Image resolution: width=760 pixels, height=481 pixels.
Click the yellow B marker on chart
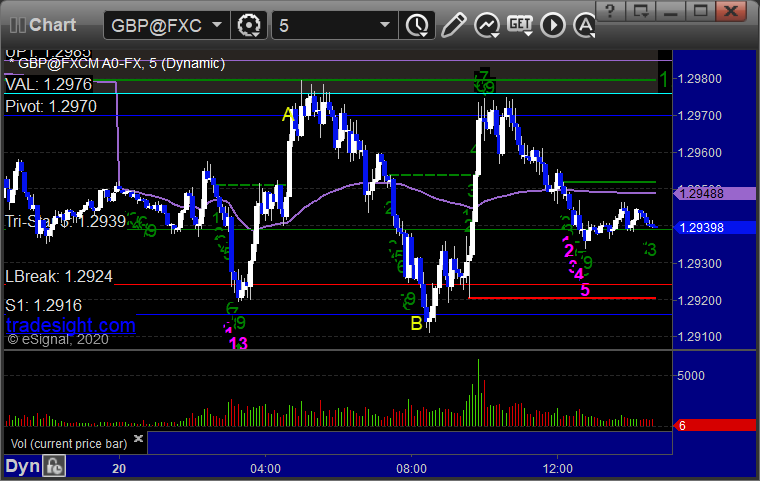[x=416, y=323]
